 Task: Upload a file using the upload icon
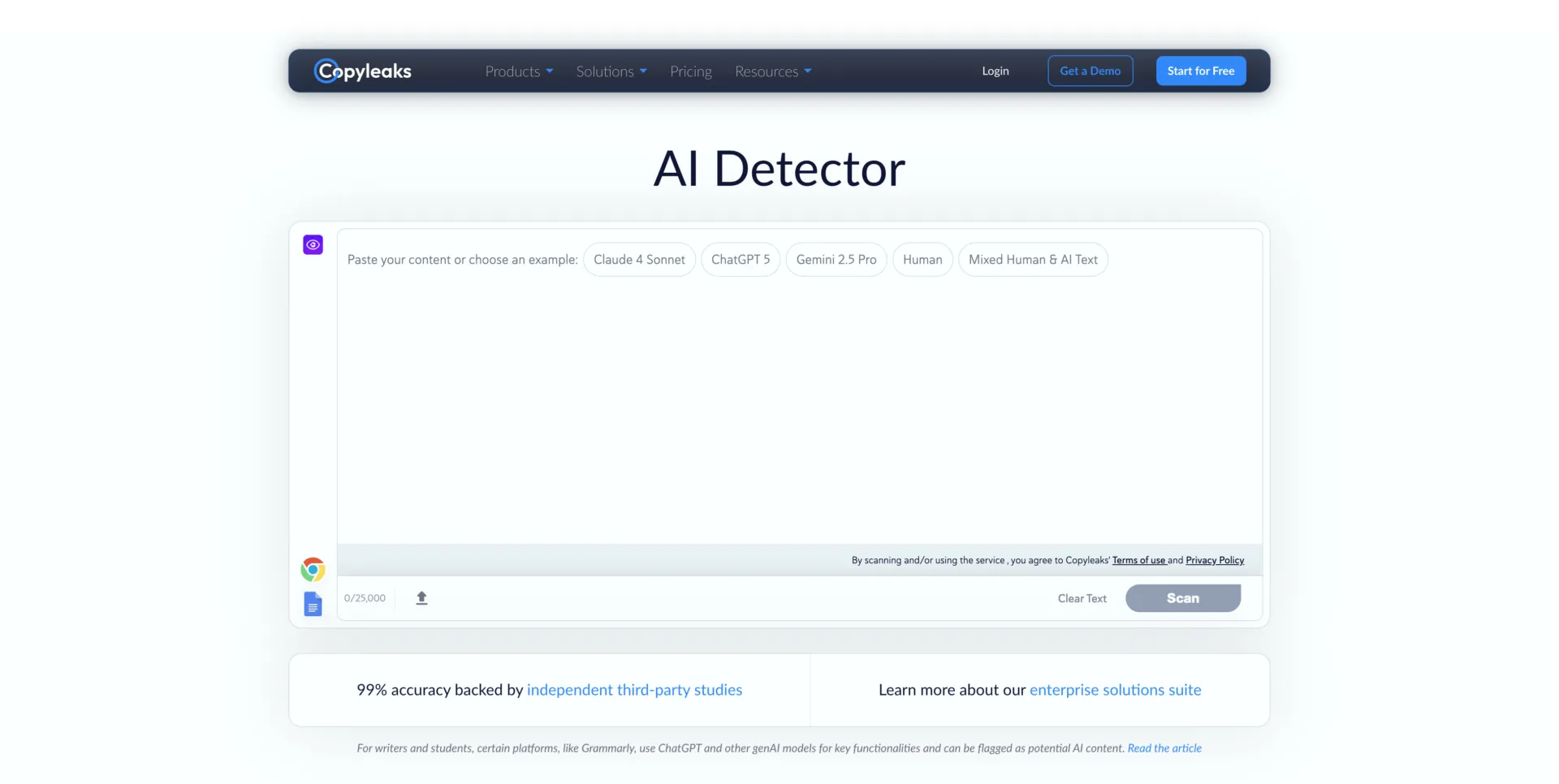click(x=421, y=597)
